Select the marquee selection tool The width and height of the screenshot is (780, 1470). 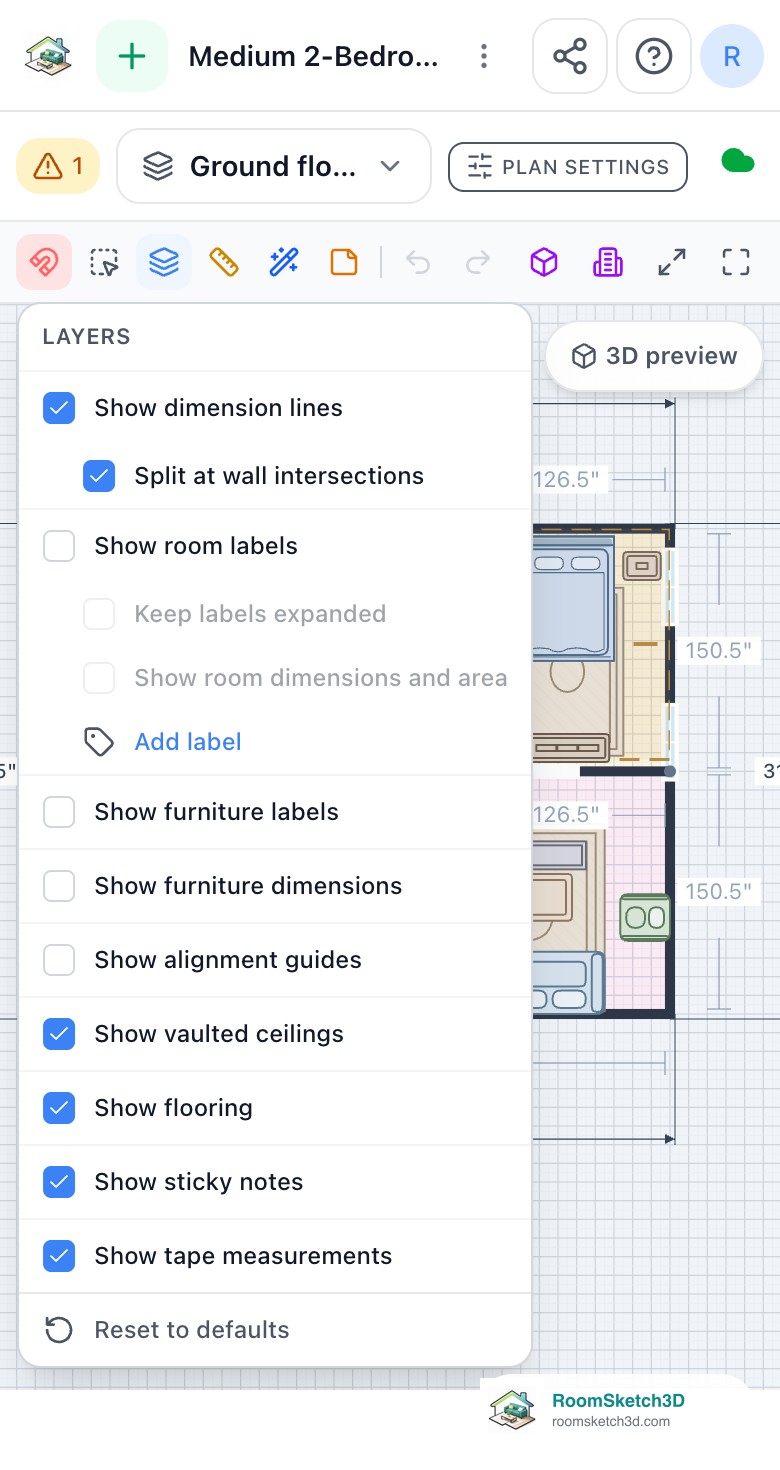pyautogui.click(x=104, y=262)
